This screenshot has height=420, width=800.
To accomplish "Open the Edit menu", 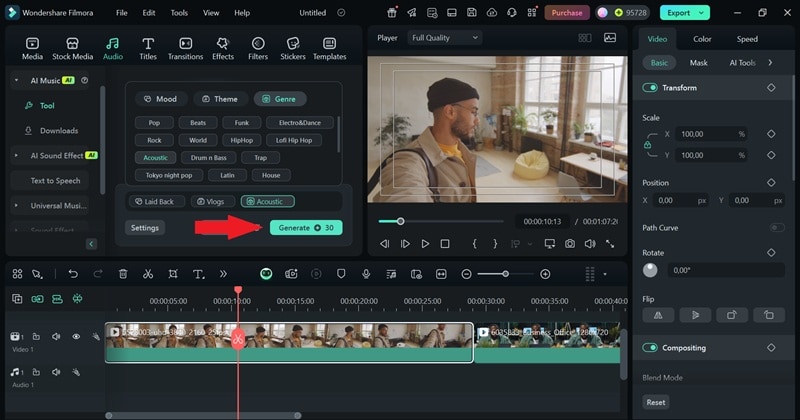I will pos(149,13).
